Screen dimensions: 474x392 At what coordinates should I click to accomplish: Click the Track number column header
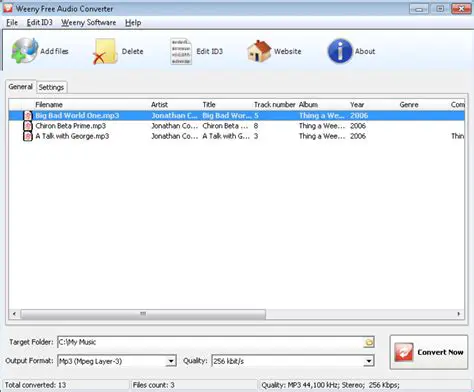275,105
